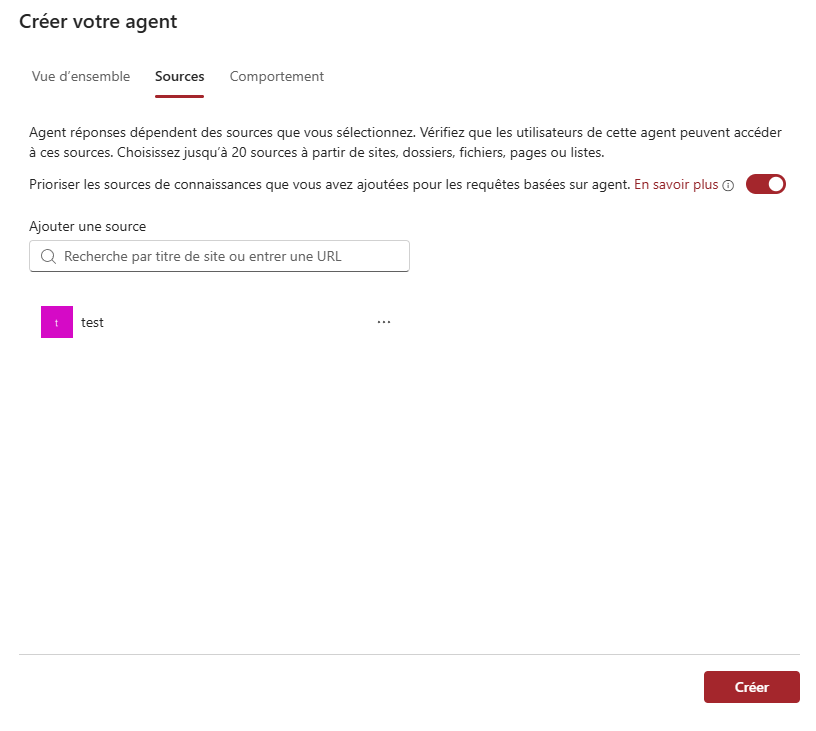Click the info icon beside En savoir plus

pyautogui.click(x=728, y=185)
